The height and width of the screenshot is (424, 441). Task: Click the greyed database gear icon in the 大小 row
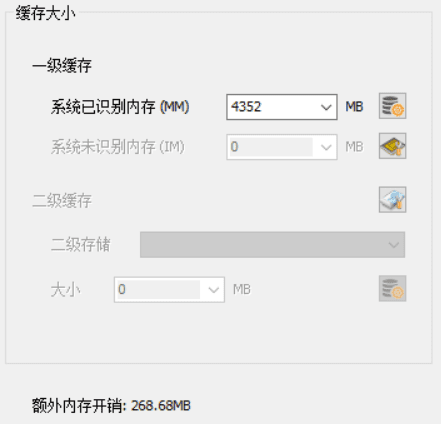click(x=392, y=288)
